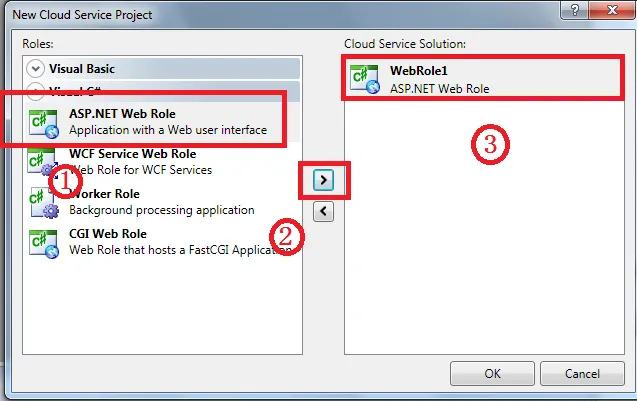Choose "Web Role for WCF Services" entry
The height and width of the screenshot is (401, 637).
(x=140, y=170)
